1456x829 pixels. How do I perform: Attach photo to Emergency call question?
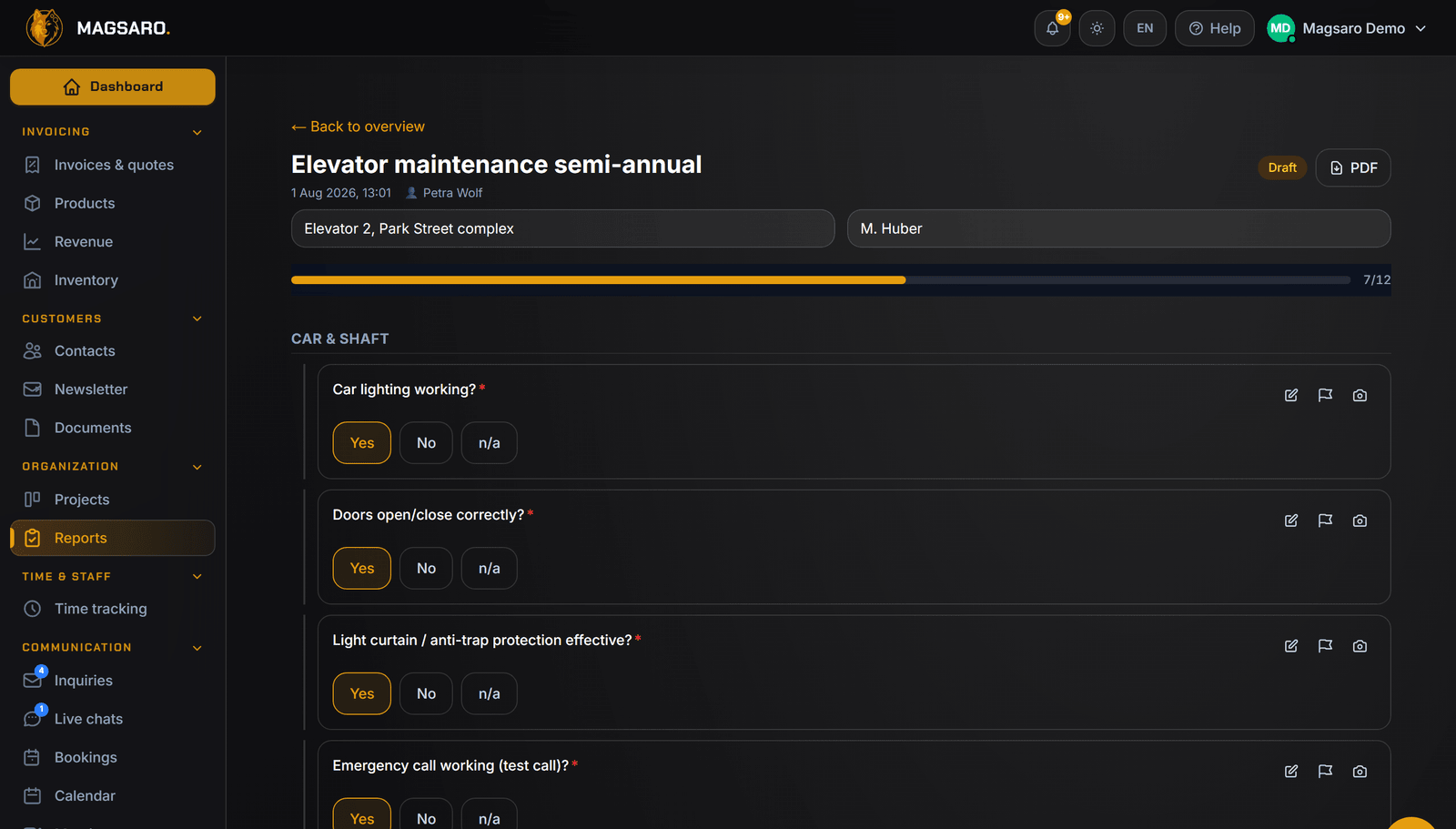[1360, 772]
